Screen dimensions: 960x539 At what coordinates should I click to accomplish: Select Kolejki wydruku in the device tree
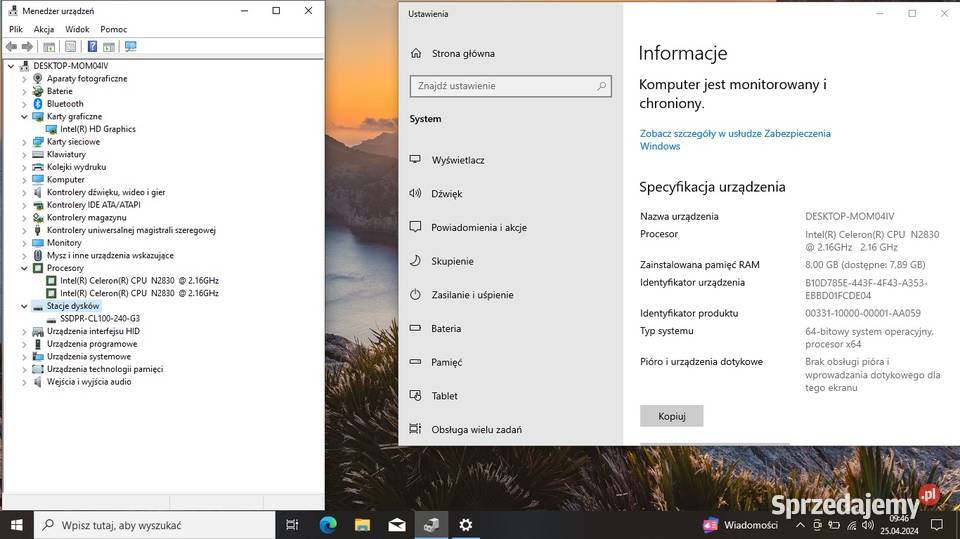(x=77, y=167)
